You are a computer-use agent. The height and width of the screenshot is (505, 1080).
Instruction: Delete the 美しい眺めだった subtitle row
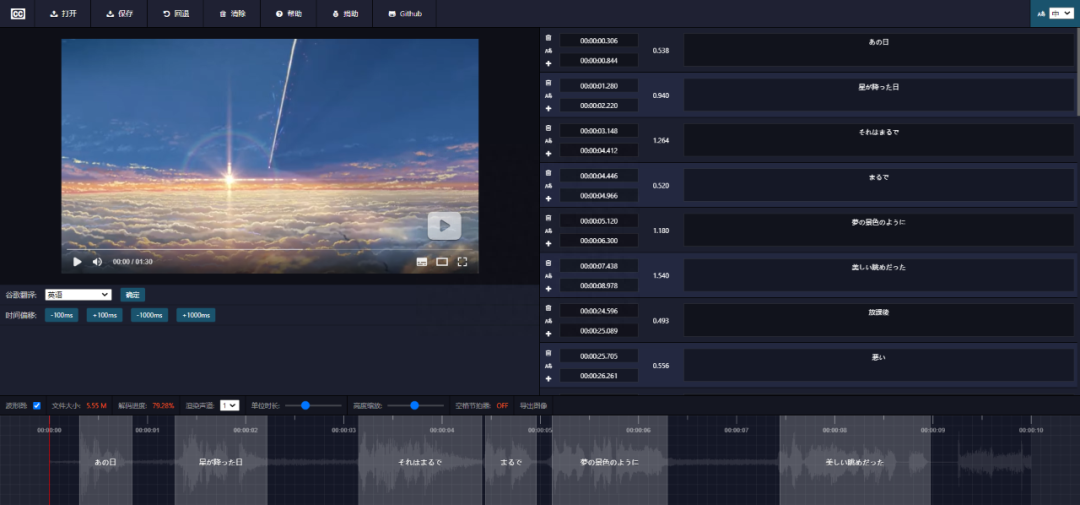548,263
